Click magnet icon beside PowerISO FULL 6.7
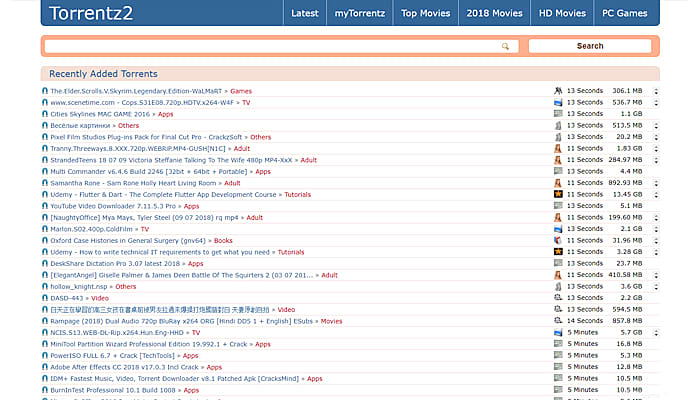Viewport: 700px width, 400px height. coord(45,356)
